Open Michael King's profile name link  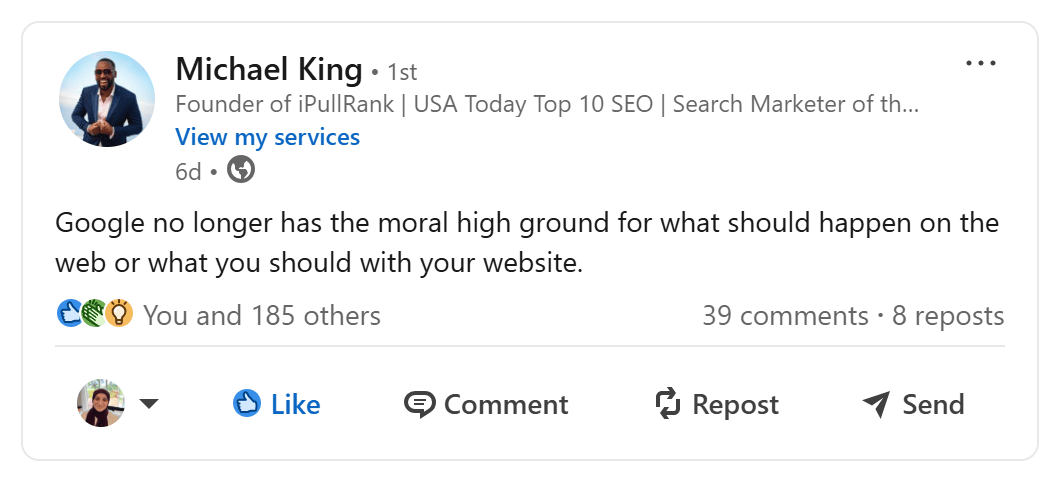(269, 70)
